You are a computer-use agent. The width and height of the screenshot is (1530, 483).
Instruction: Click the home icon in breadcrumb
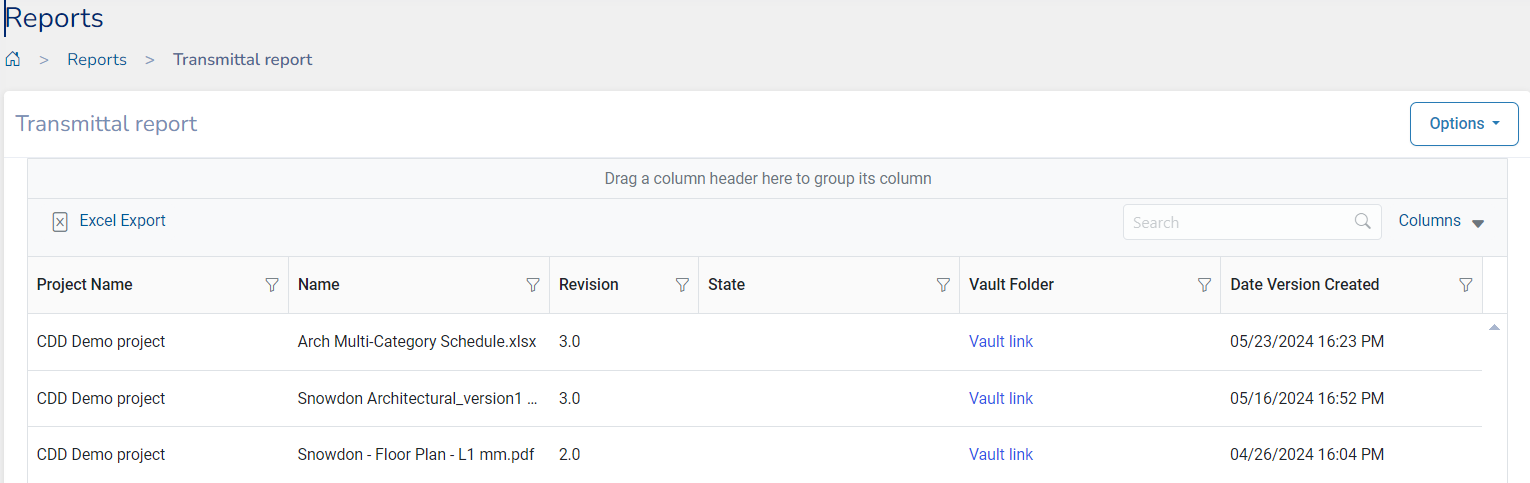point(13,59)
